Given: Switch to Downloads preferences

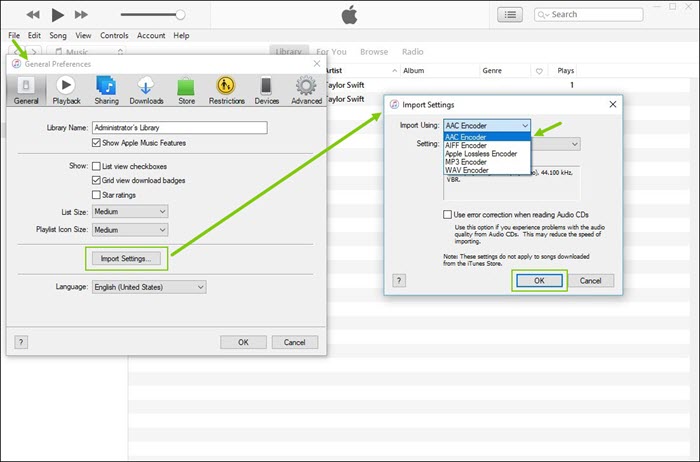Looking at the screenshot, I should click(x=146, y=90).
